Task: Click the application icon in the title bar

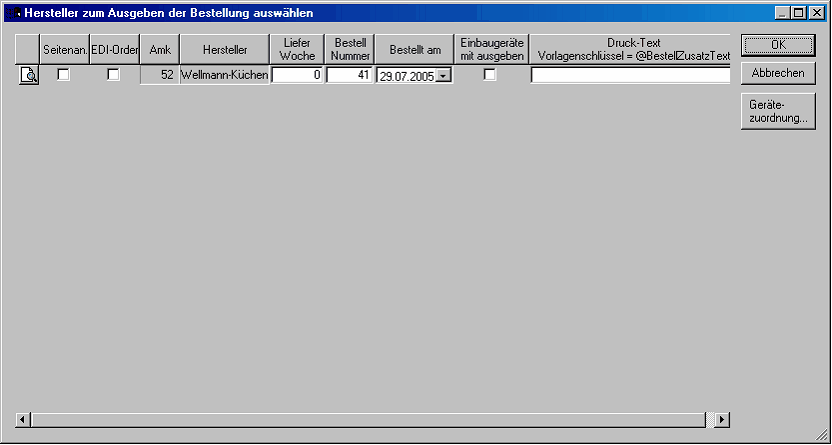Action: click(13, 13)
